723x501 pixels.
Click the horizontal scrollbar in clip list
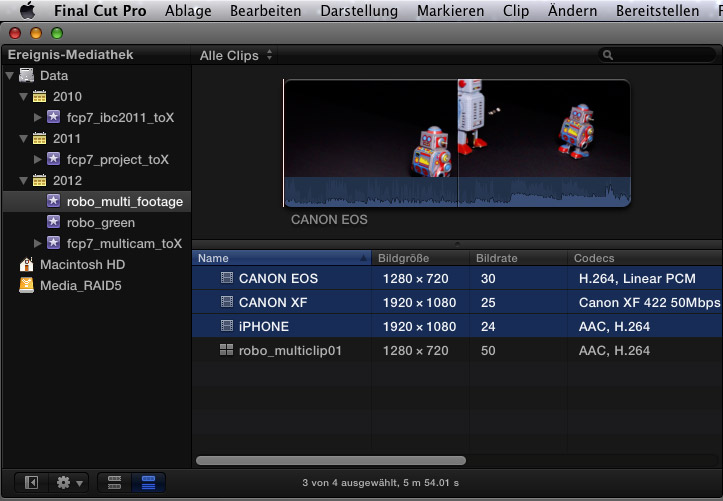coord(330,461)
